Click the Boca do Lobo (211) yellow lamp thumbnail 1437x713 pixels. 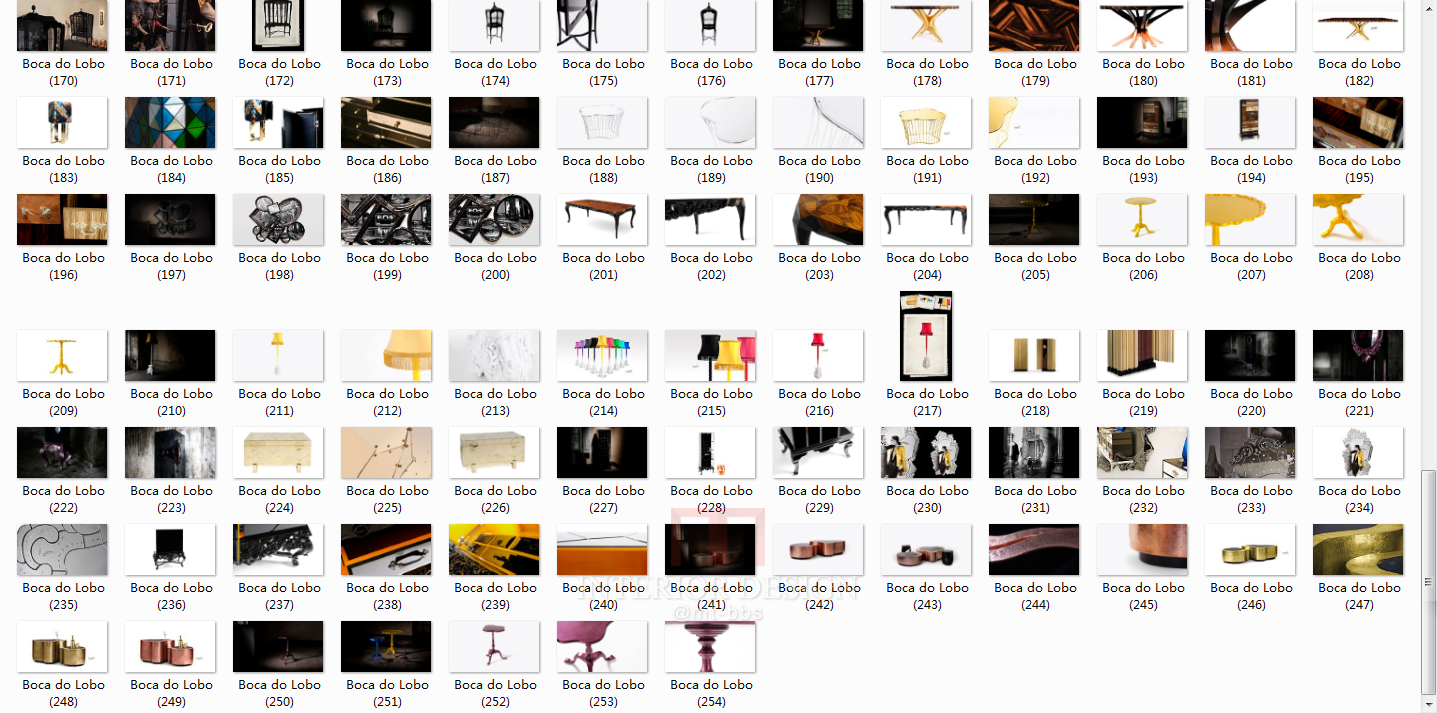[x=278, y=355]
